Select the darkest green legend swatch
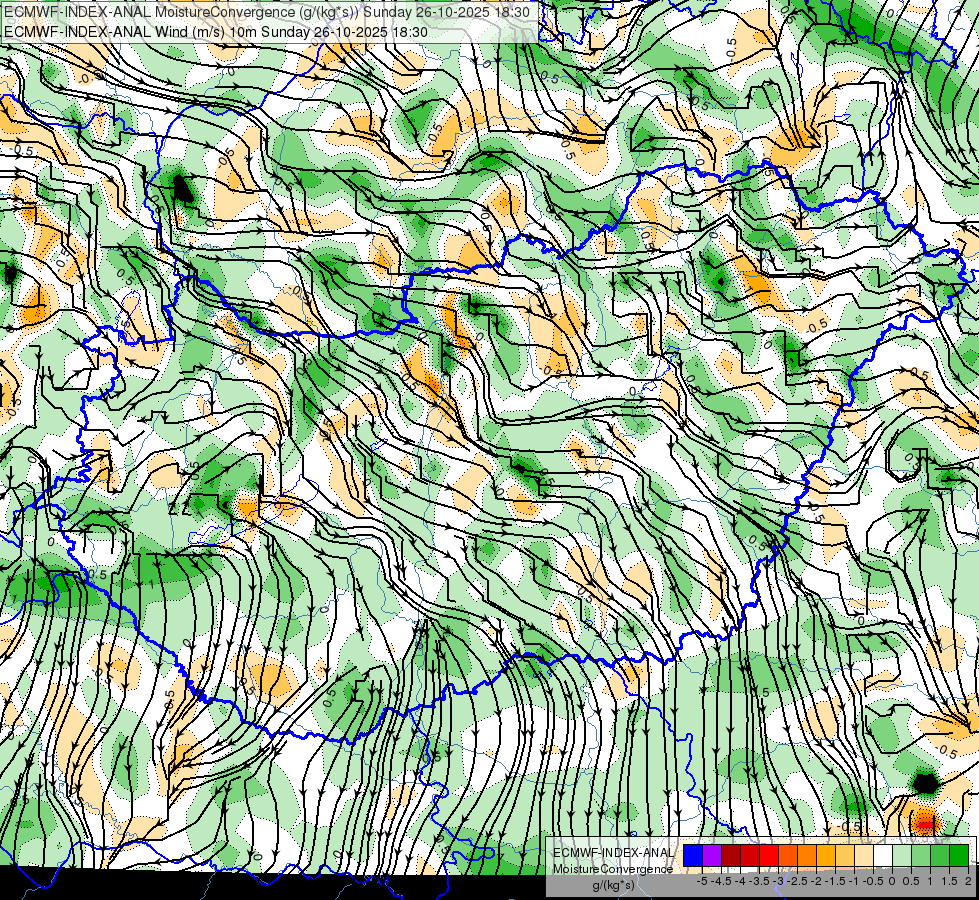979x900 pixels. pos(959,855)
